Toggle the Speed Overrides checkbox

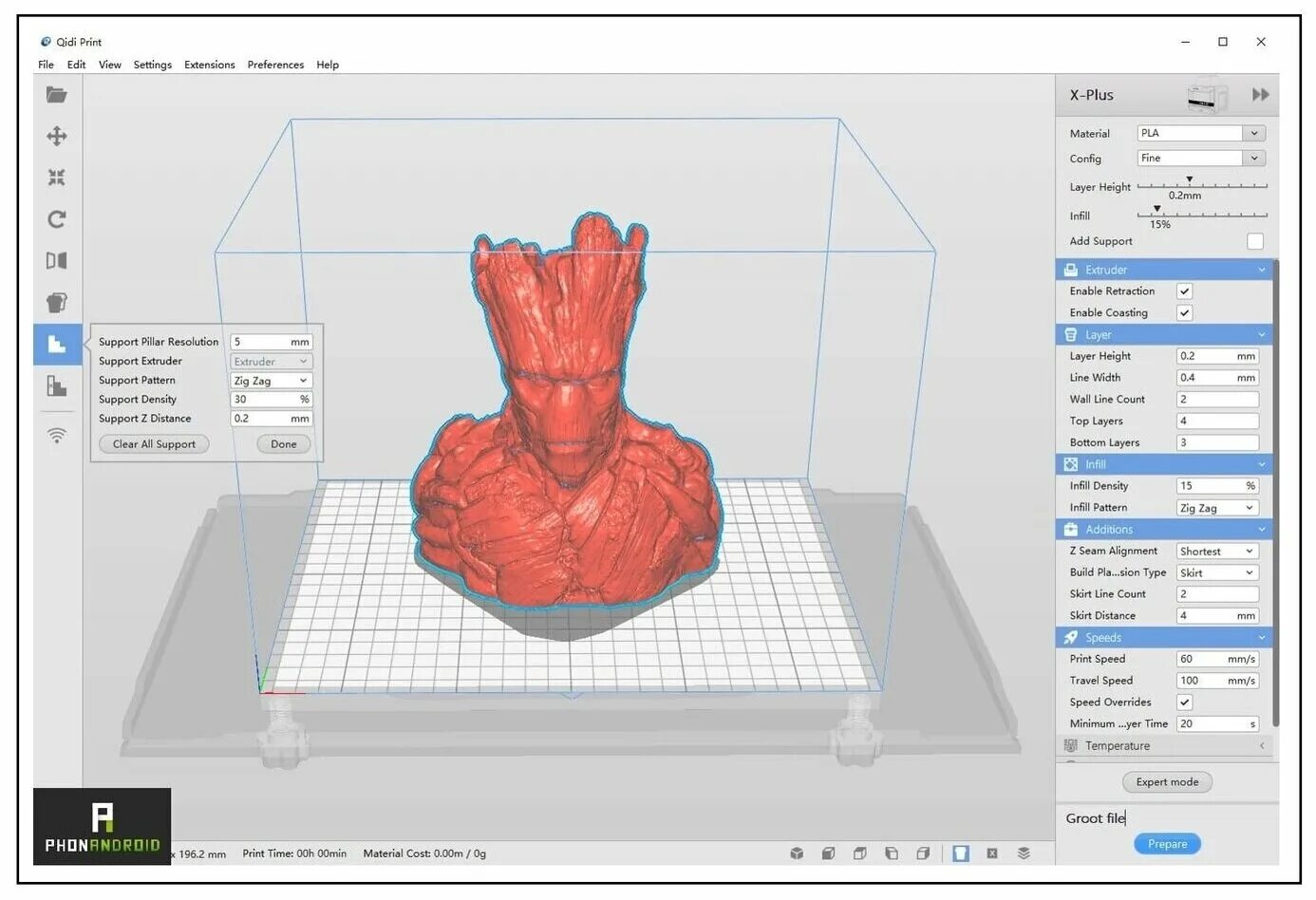pos(1185,703)
